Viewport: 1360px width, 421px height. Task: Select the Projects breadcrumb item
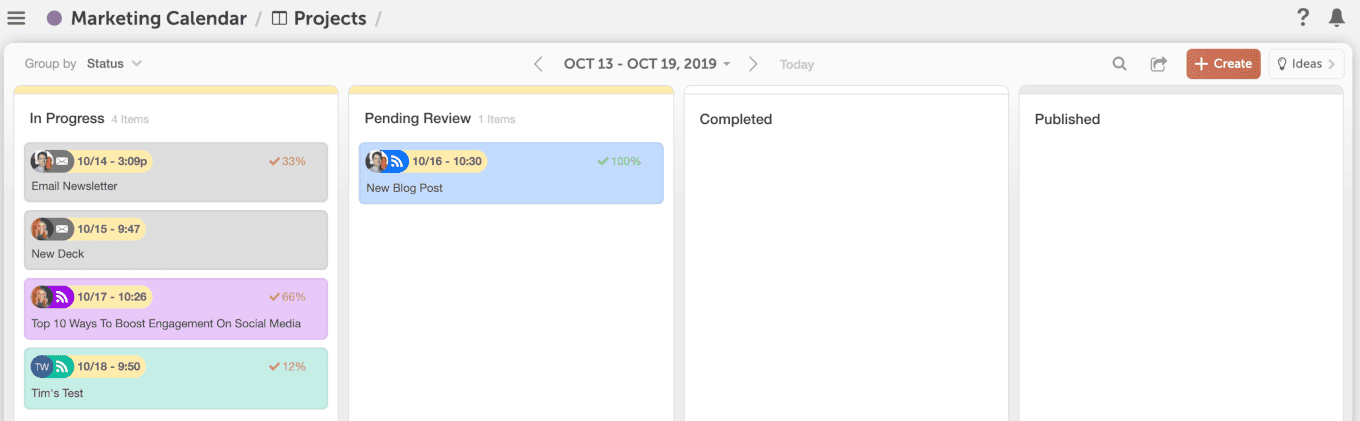click(x=319, y=18)
